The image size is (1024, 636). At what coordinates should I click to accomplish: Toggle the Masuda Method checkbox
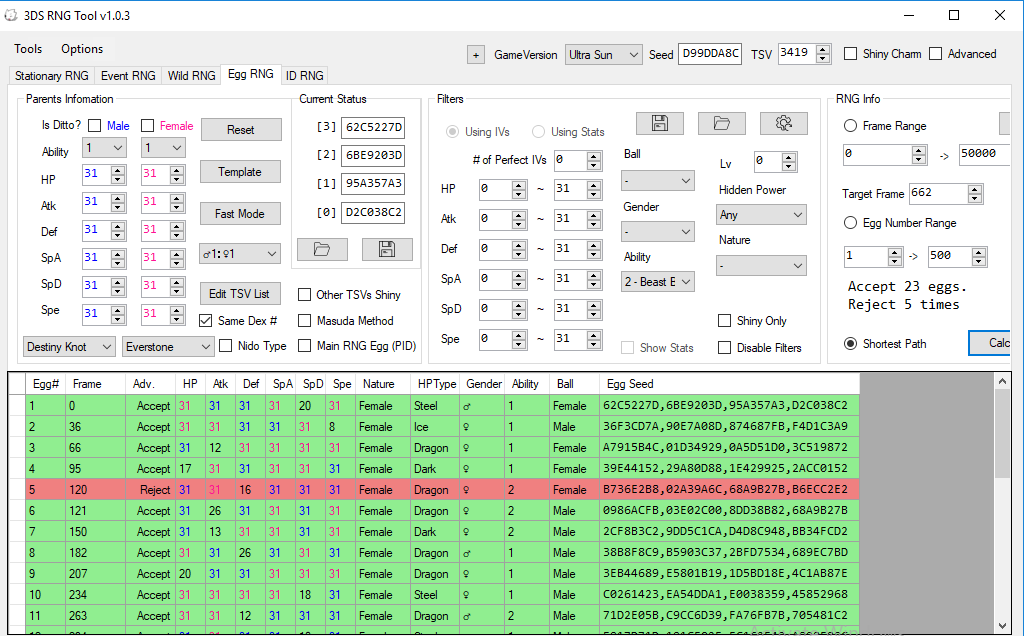[305, 321]
